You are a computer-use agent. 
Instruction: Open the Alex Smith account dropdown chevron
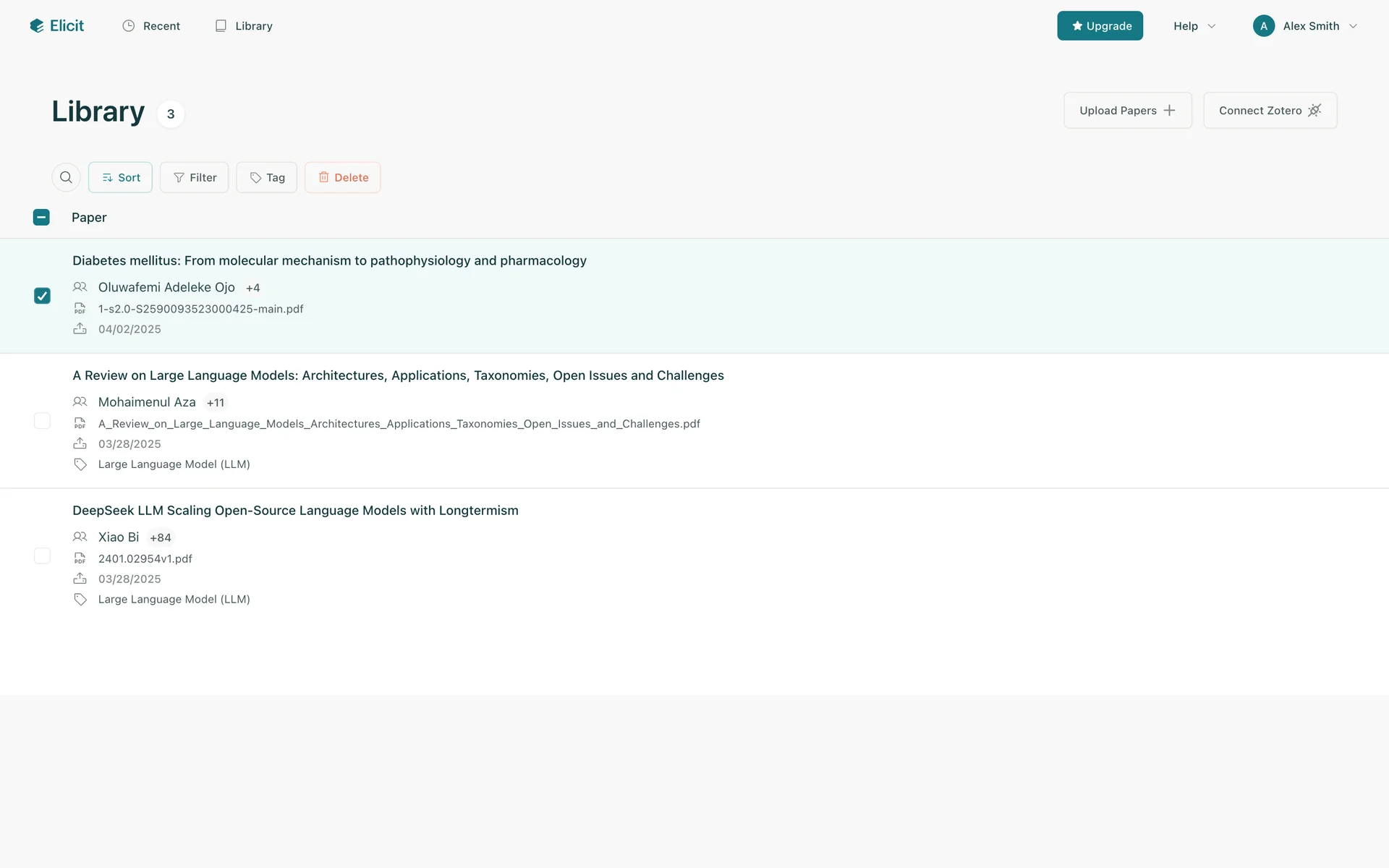point(1353,26)
